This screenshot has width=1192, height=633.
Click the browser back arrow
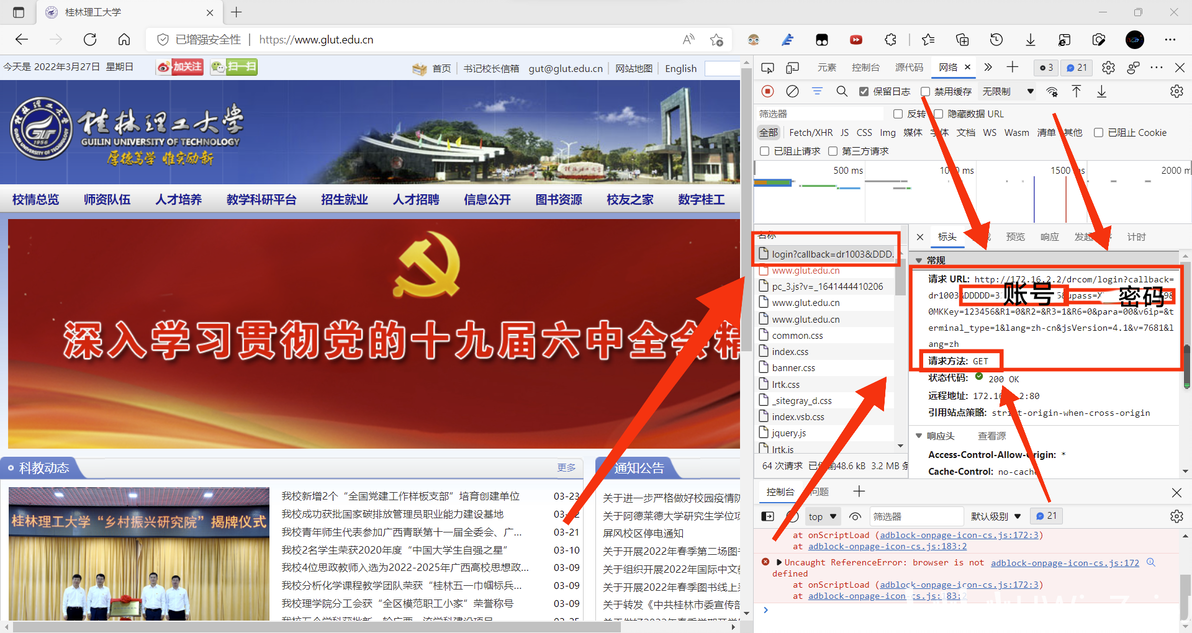(22, 40)
